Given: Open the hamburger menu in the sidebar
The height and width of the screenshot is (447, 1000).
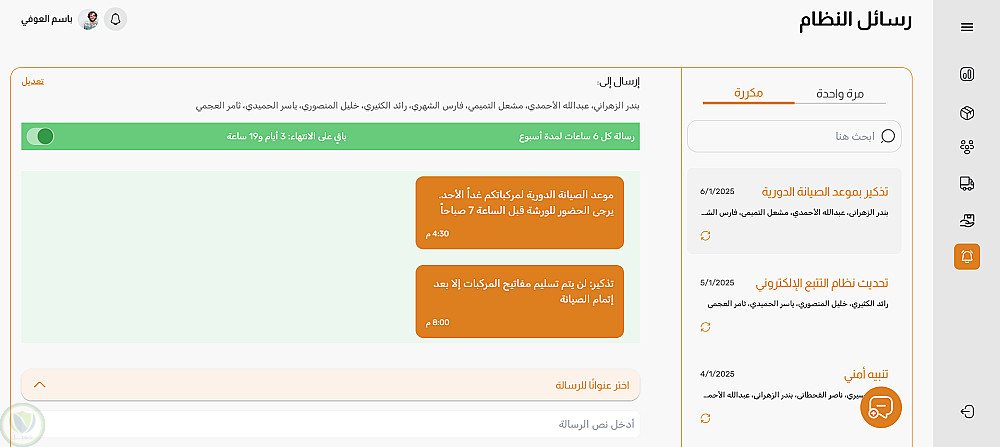Looking at the screenshot, I should 967,27.
